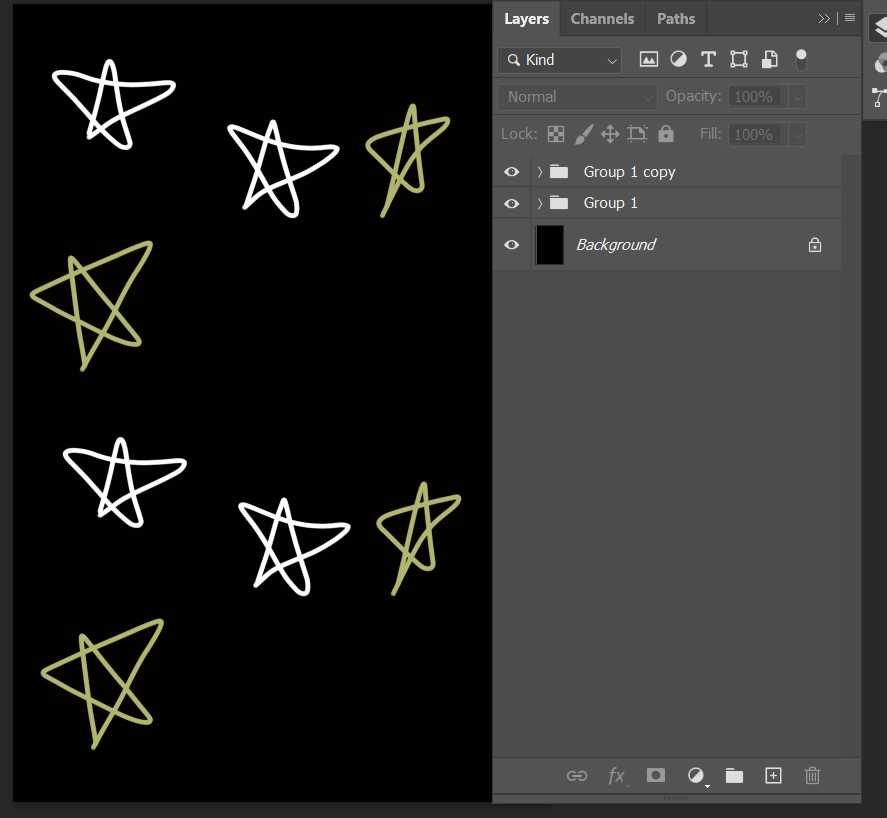This screenshot has width=887, height=818.
Task: Expand the Group 1 copy group
Action: point(538,171)
